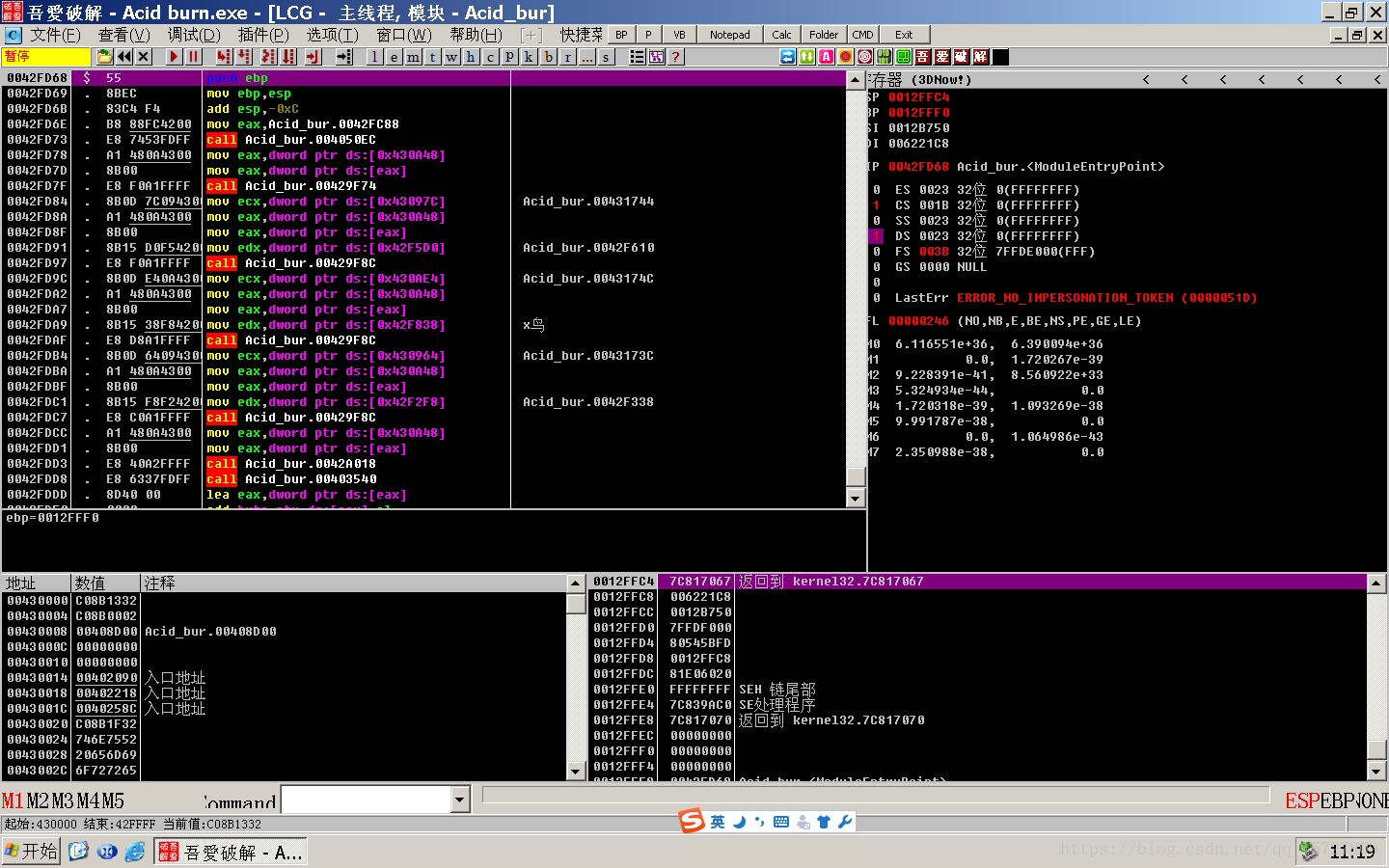The image size is (1389, 868).
Task: Click the ESP label in command bar
Action: pyautogui.click(x=1302, y=800)
